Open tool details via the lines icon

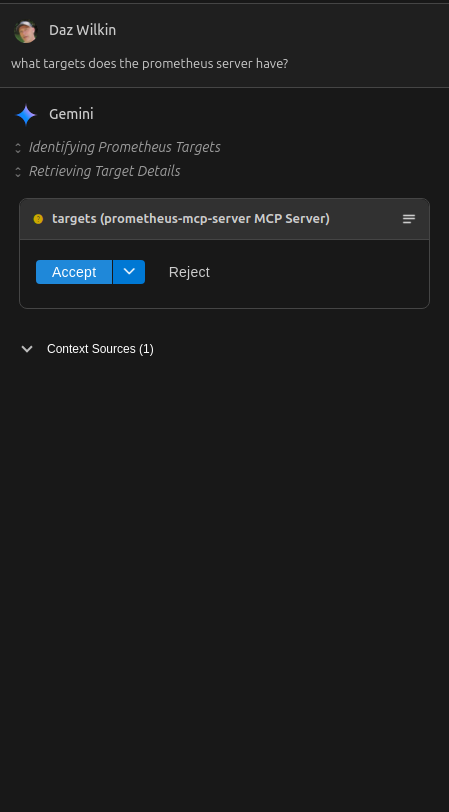[409, 219]
